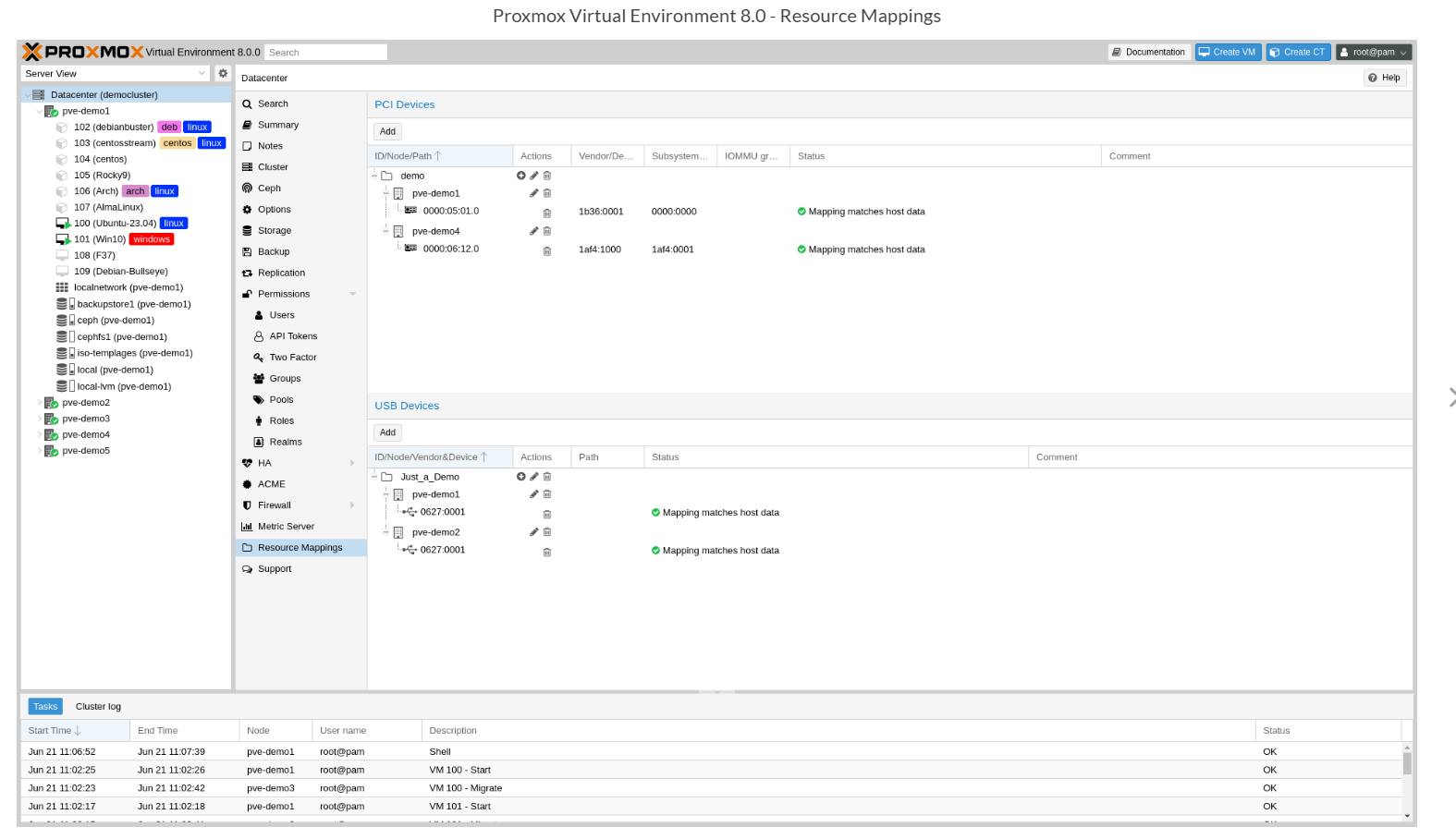
Task: Collapse the Just_a_Demo USB mapping row
Action: click(x=374, y=477)
